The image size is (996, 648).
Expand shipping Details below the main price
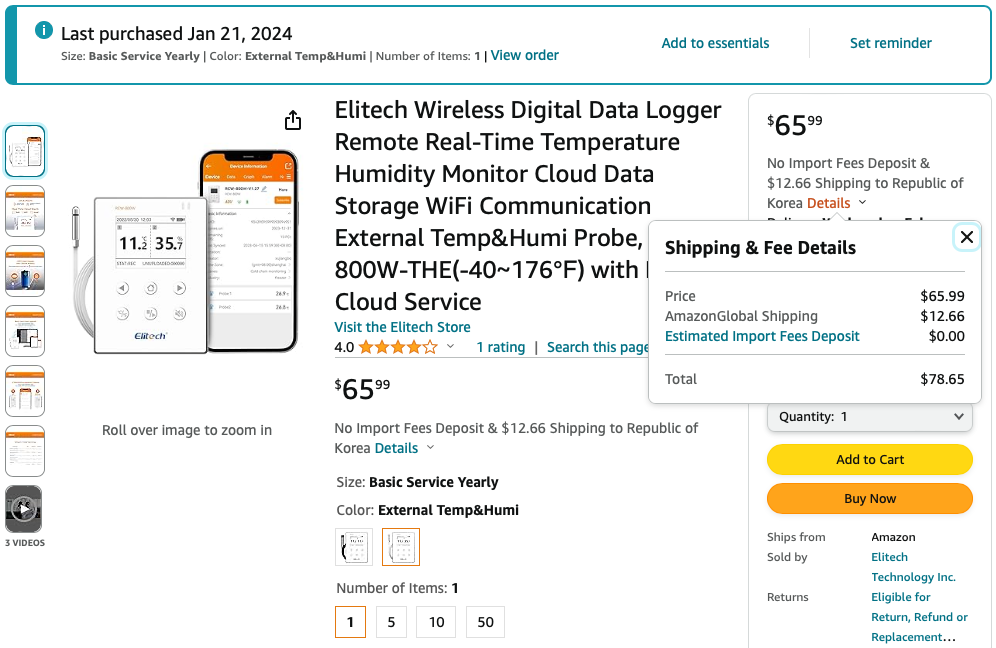[x=404, y=448]
